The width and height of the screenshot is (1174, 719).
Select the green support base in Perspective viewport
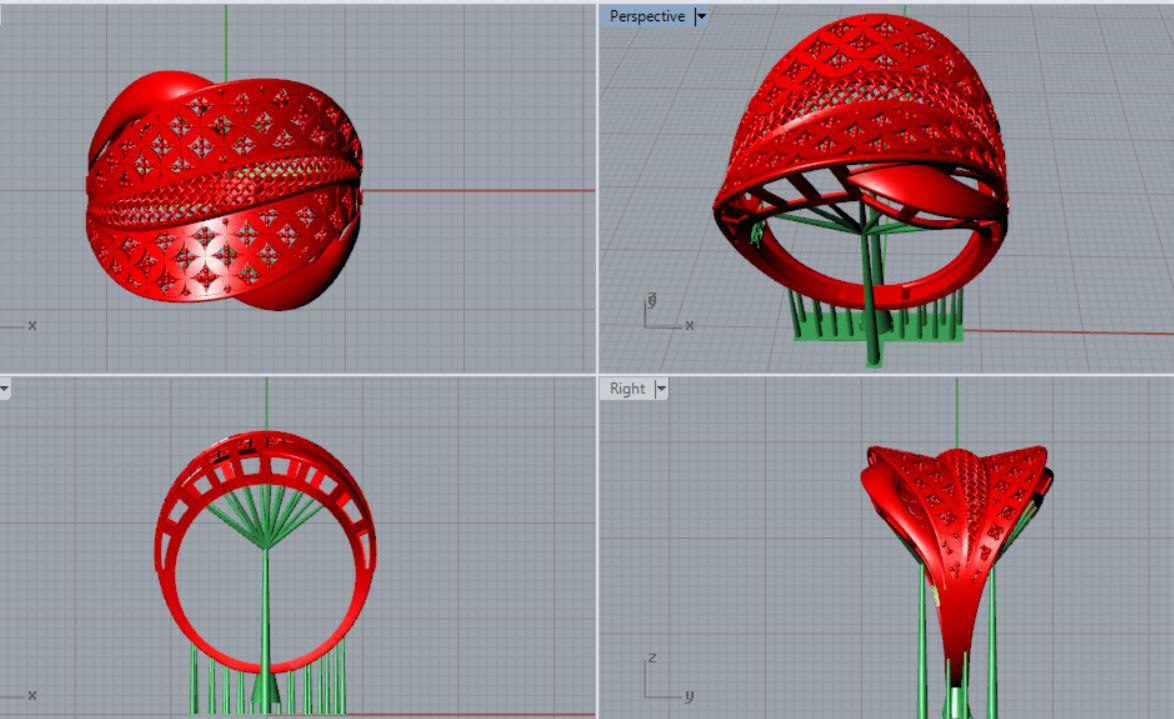(x=880, y=332)
